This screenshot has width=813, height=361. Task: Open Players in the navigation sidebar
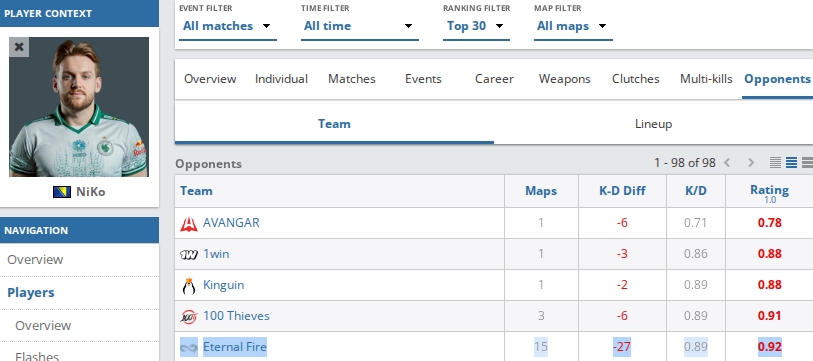click(31, 293)
